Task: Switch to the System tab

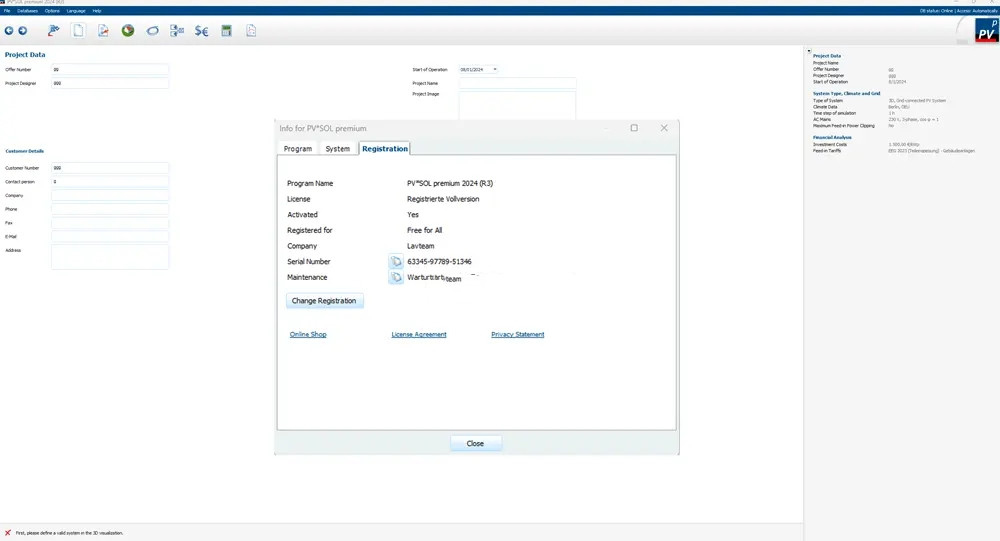Action: [337, 149]
